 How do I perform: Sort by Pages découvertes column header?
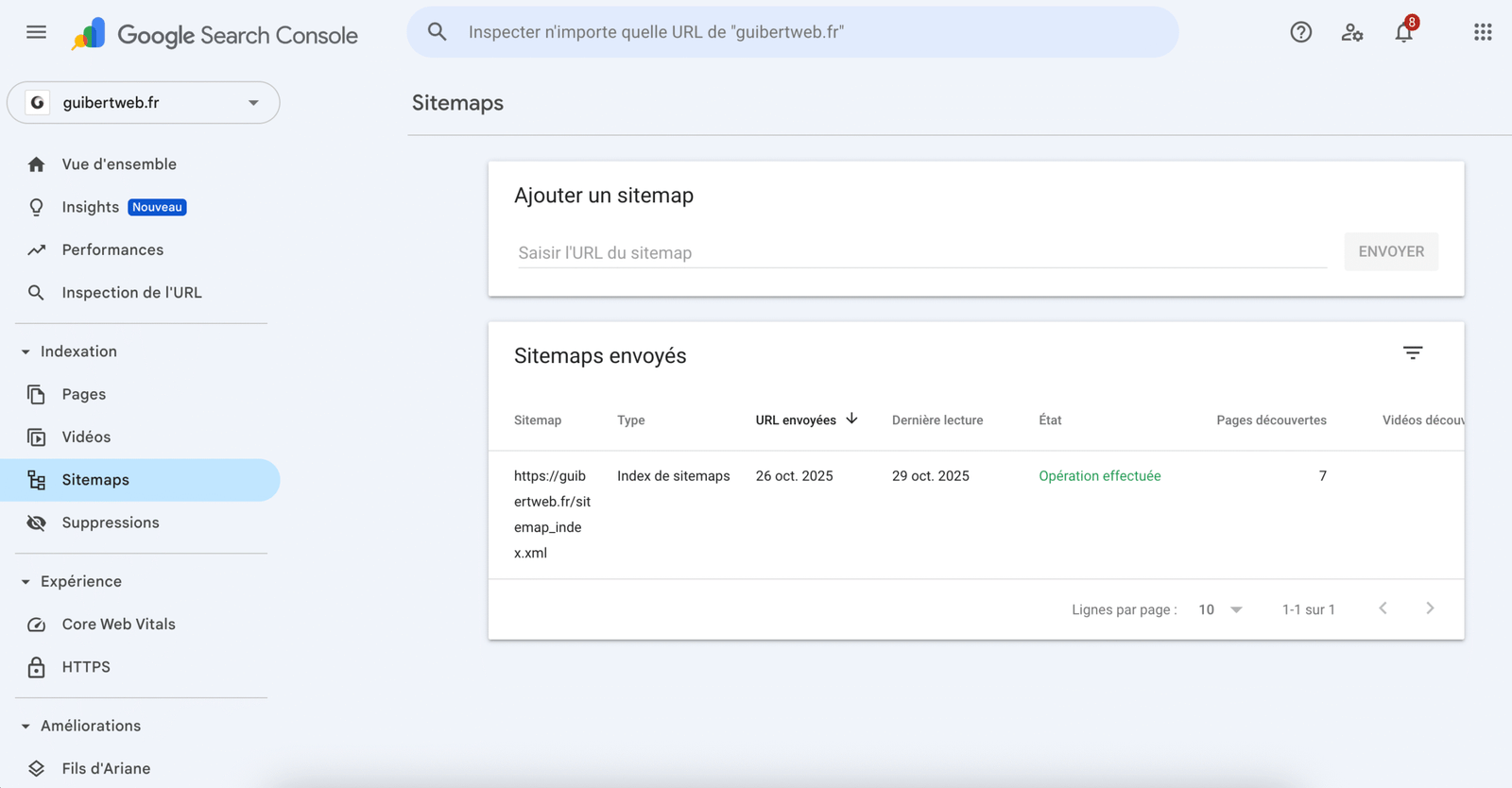1271,420
